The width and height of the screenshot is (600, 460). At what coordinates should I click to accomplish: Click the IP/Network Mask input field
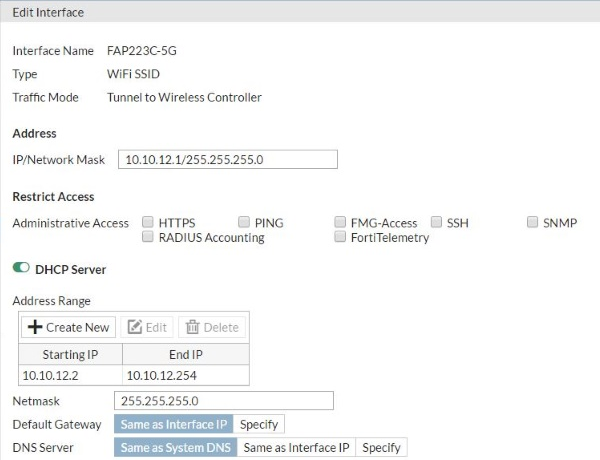tap(228, 159)
